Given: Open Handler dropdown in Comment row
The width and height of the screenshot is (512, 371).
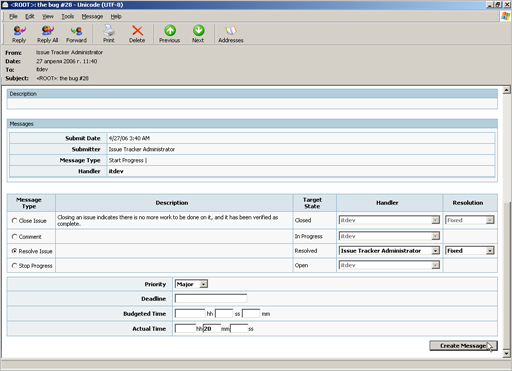Looking at the screenshot, I should 389,236.
